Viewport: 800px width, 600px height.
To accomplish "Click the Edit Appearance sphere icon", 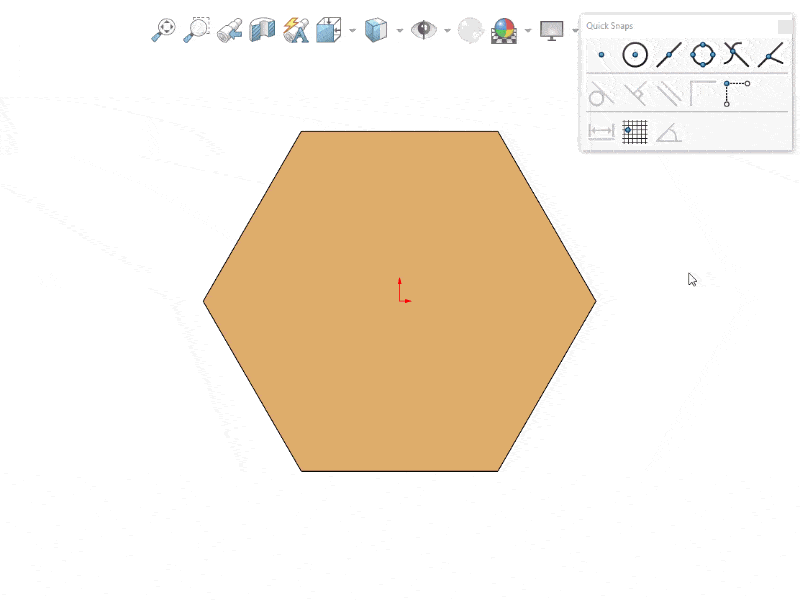I will coord(470,30).
